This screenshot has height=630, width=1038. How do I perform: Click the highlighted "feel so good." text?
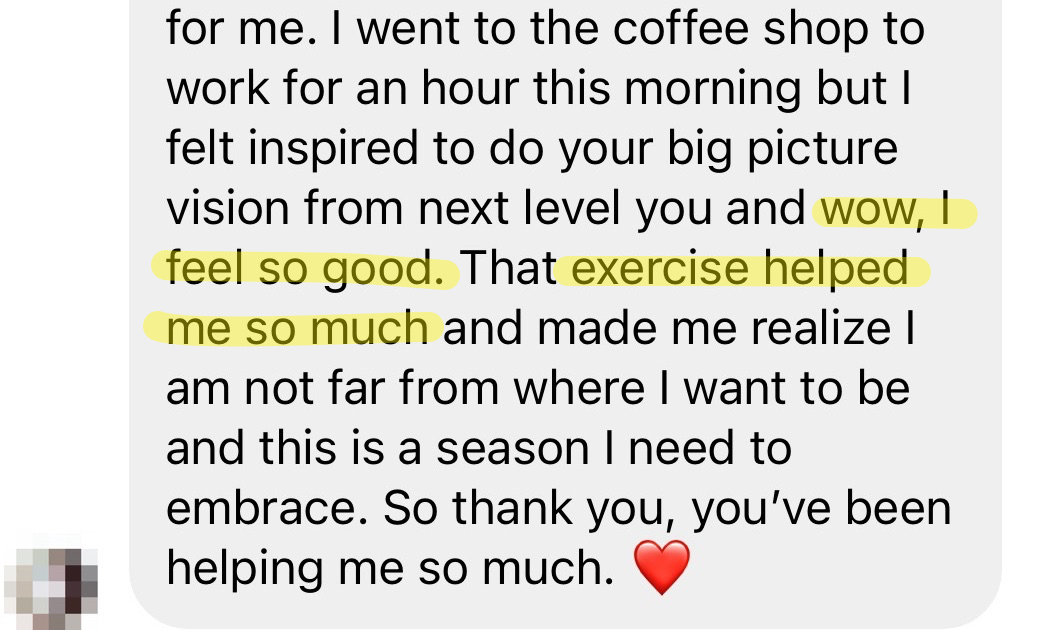305,268
